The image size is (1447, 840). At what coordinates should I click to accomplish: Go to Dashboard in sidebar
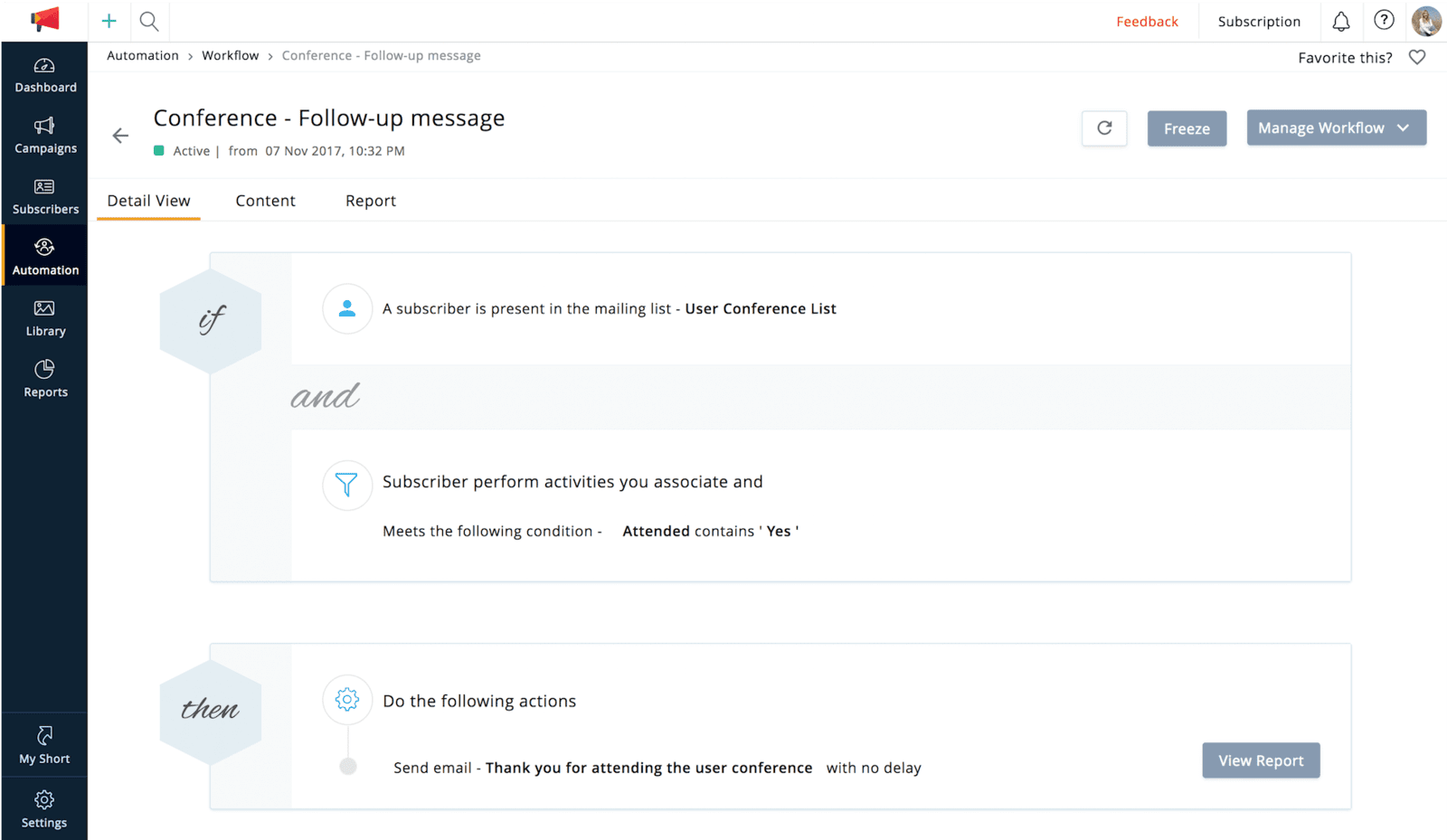click(x=45, y=76)
